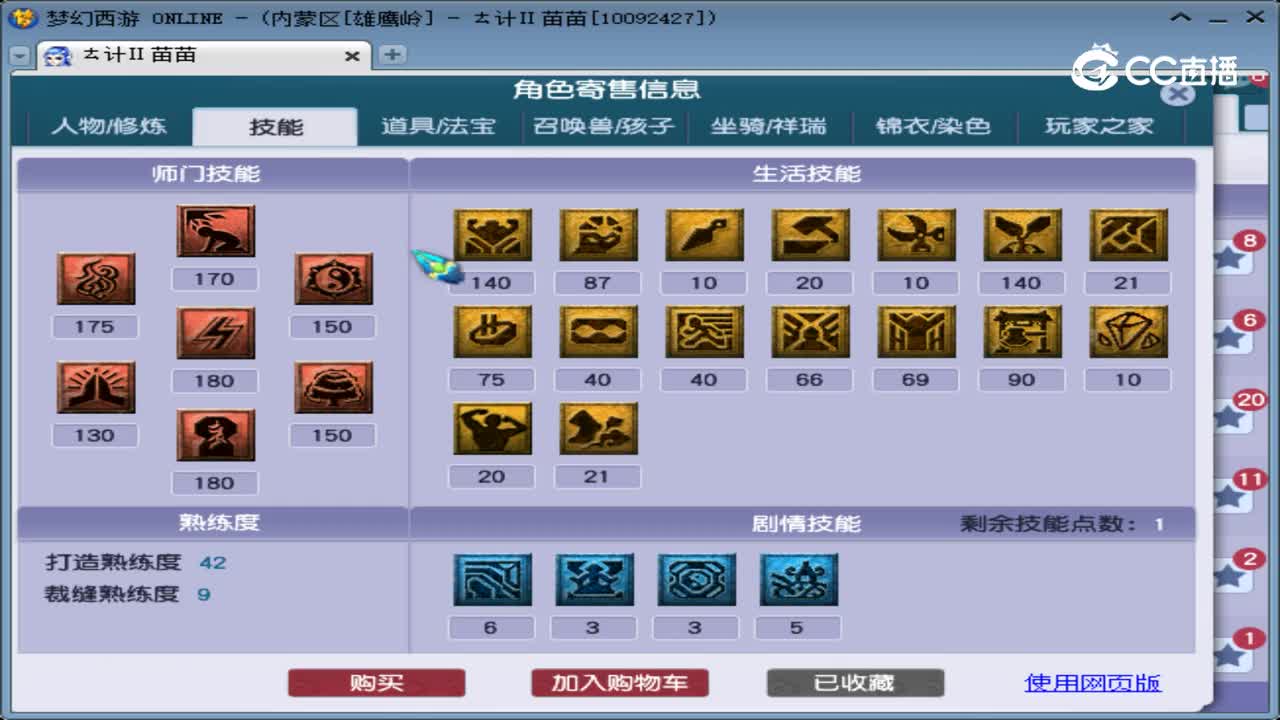Click the top-row life skill icon with level 21
Image resolution: width=1280 pixels, height=720 pixels.
[1128, 235]
